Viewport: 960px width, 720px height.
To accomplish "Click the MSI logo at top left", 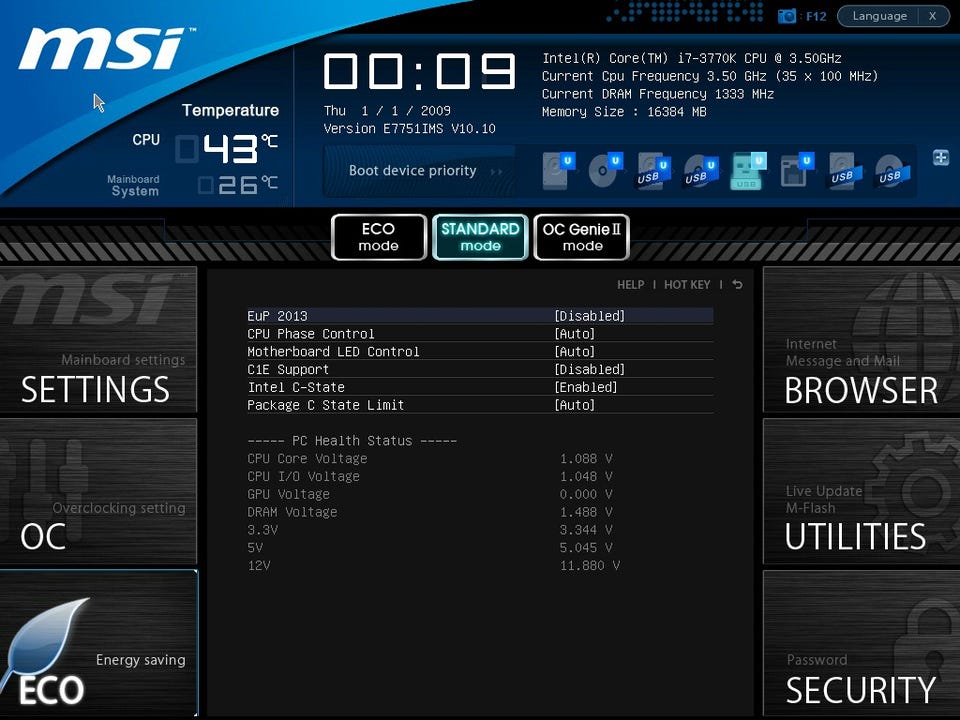I will point(107,48).
